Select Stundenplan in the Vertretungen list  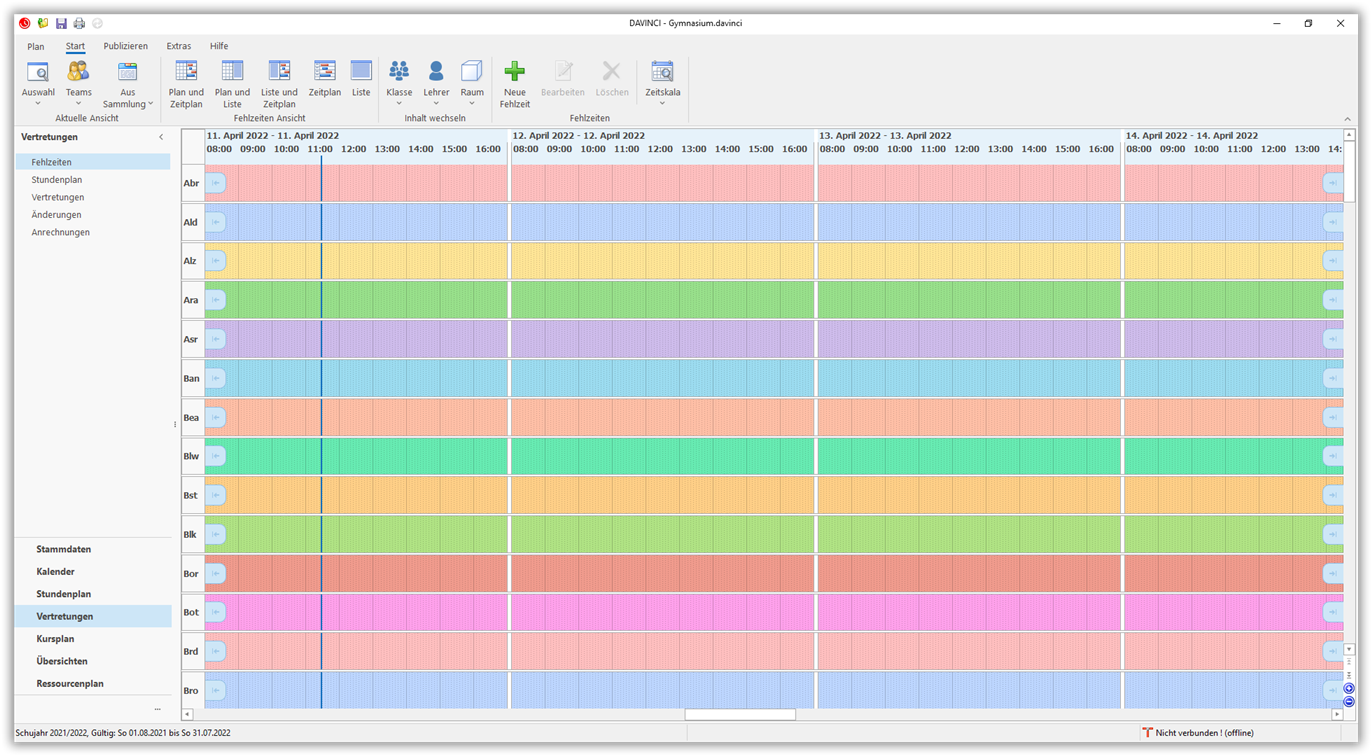(x=57, y=180)
